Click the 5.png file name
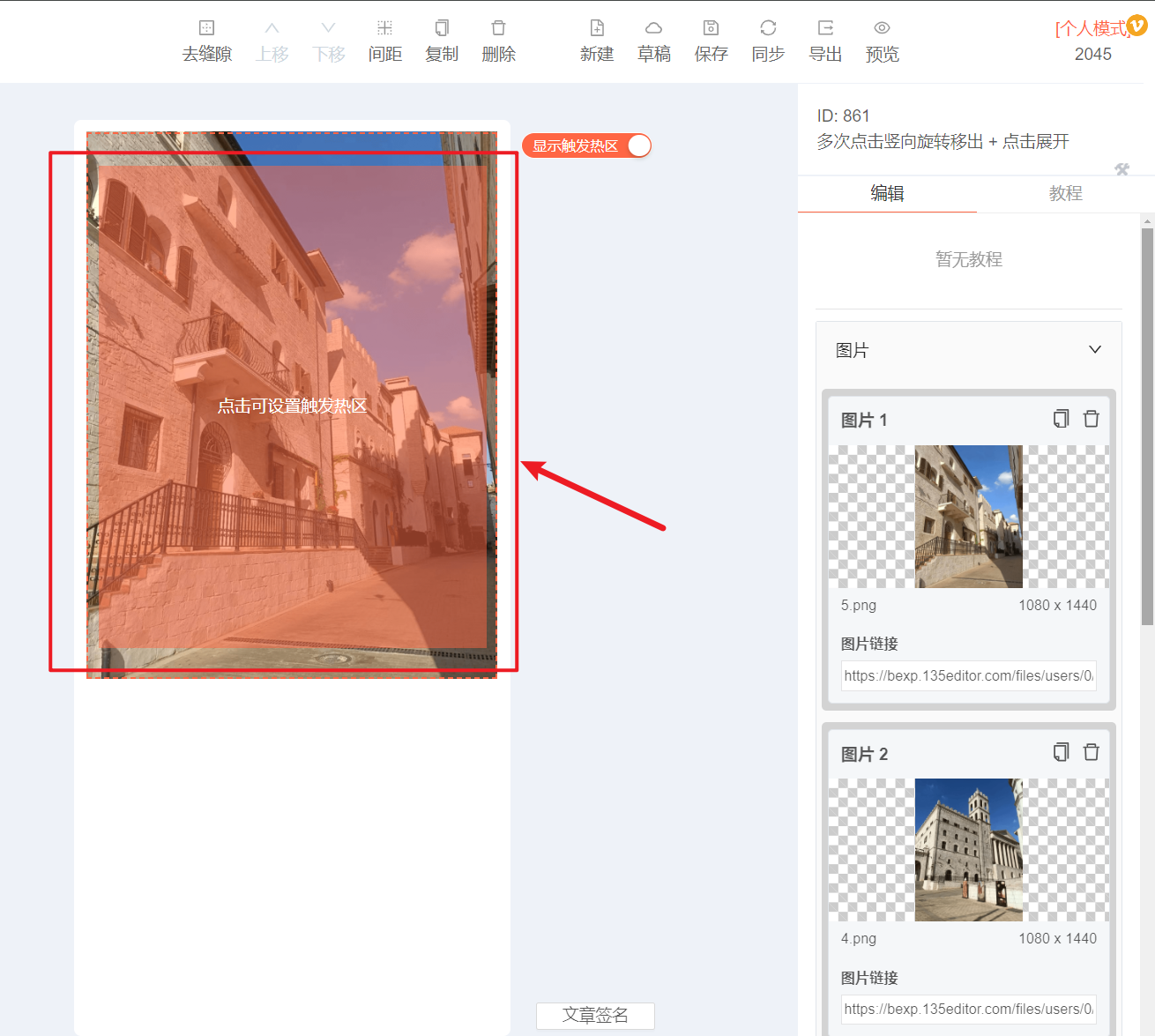 858,605
